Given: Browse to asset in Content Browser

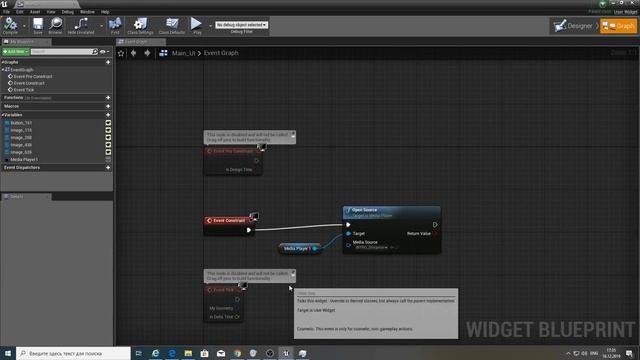Looking at the screenshot, I should [56, 26].
